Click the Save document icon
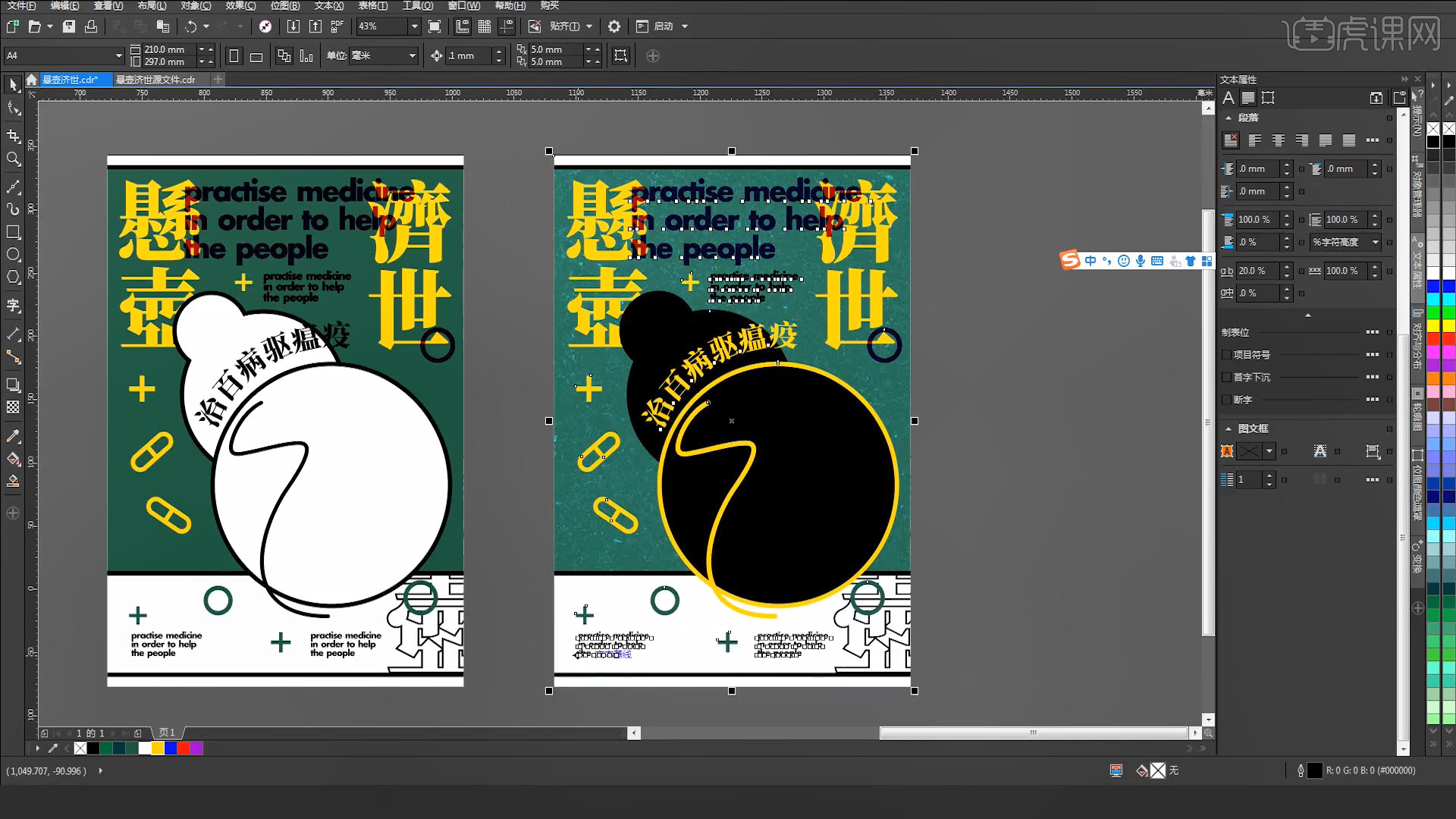The image size is (1456, 819). 69,26
